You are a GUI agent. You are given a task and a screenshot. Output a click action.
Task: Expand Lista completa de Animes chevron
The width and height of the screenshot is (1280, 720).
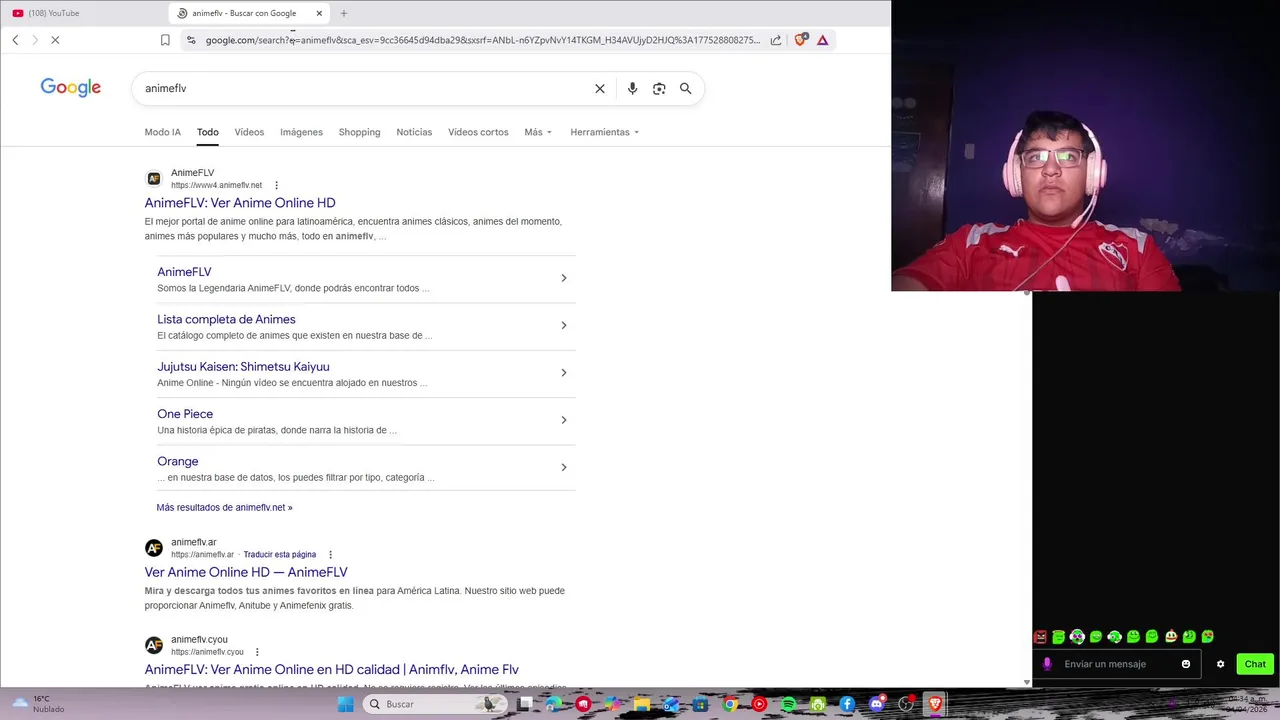click(564, 325)
